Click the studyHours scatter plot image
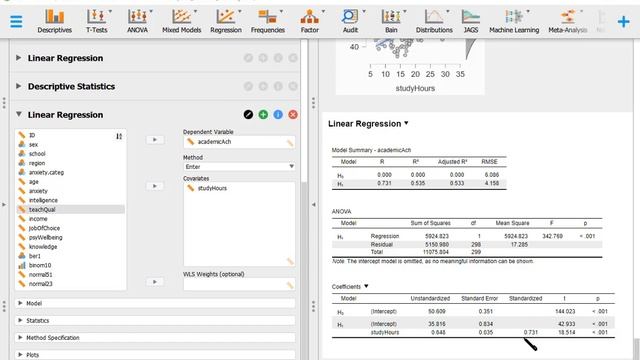This screenshot has height=360, width=640. point(410,67)
